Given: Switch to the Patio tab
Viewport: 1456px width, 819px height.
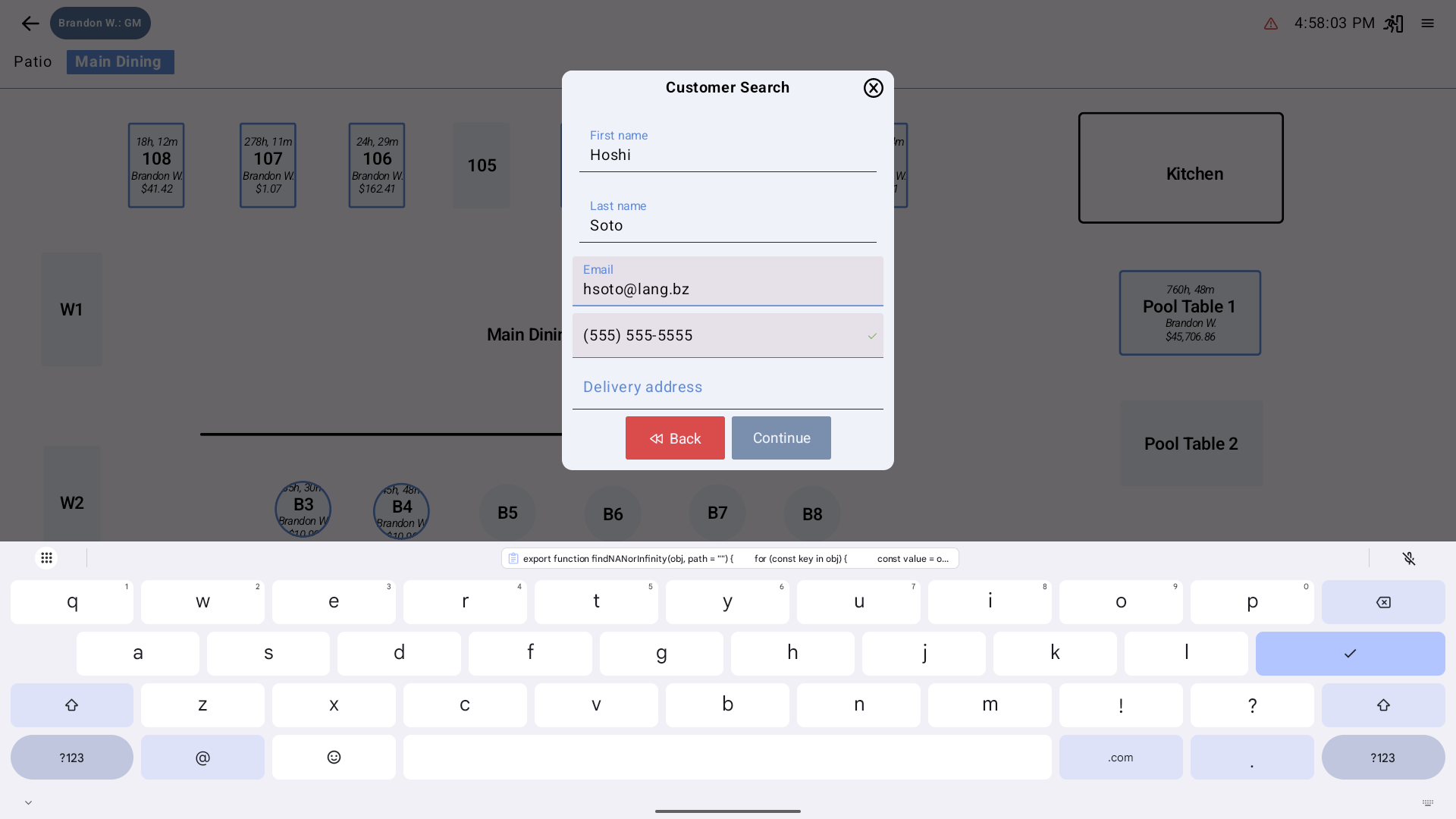Looking at the screenshot, I should coord(33,62).
